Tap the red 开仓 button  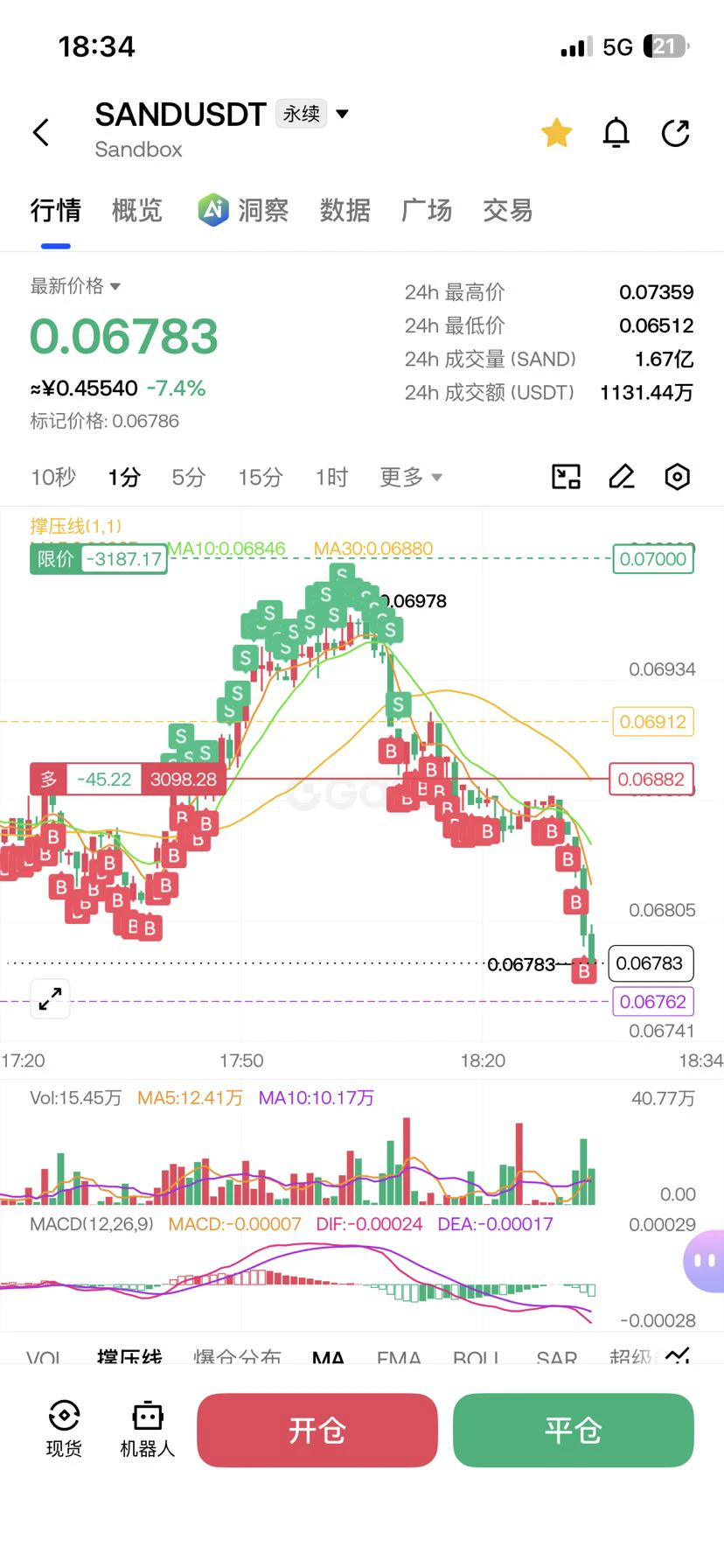[317, 1430]
